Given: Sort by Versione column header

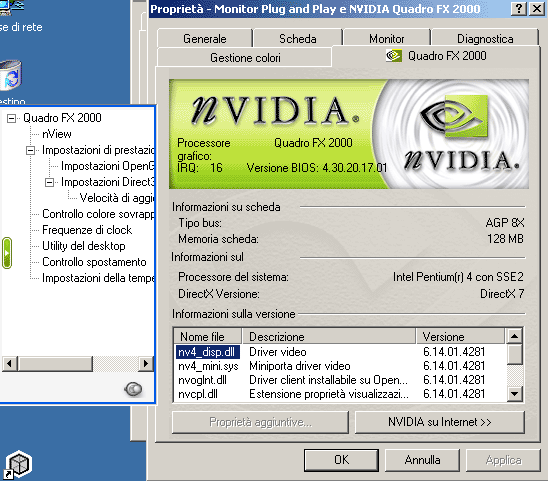Looking at the screenshot, I should click(x=460, y=337).
